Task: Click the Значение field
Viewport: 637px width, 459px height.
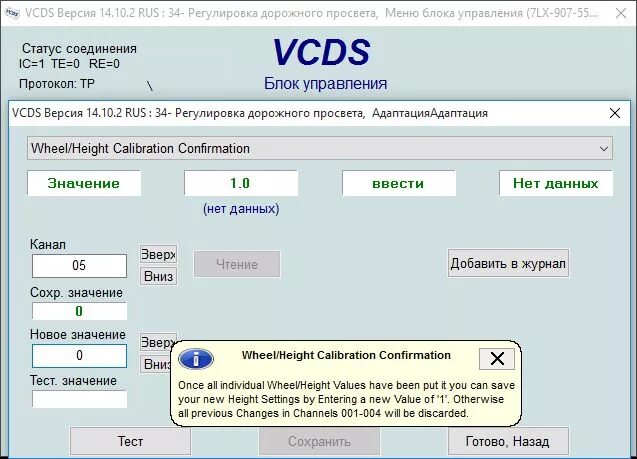Action: 84,183
